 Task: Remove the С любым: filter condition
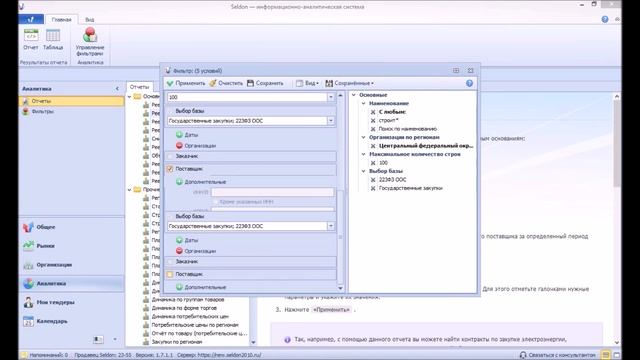(373, 112)
